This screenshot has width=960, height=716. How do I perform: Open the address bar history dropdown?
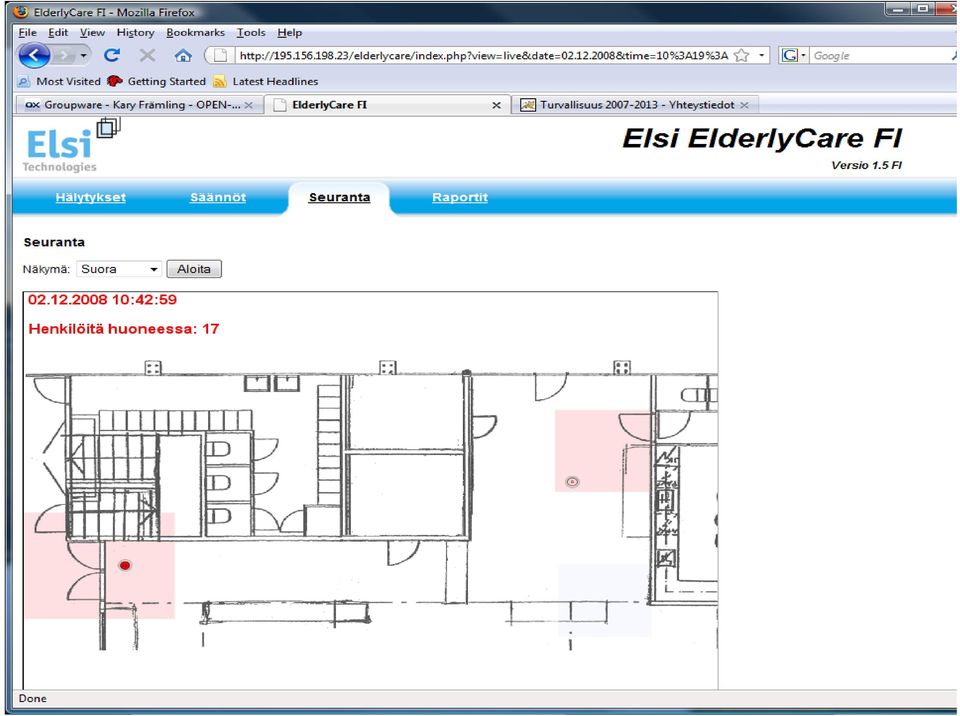click(x=761, y=56)
